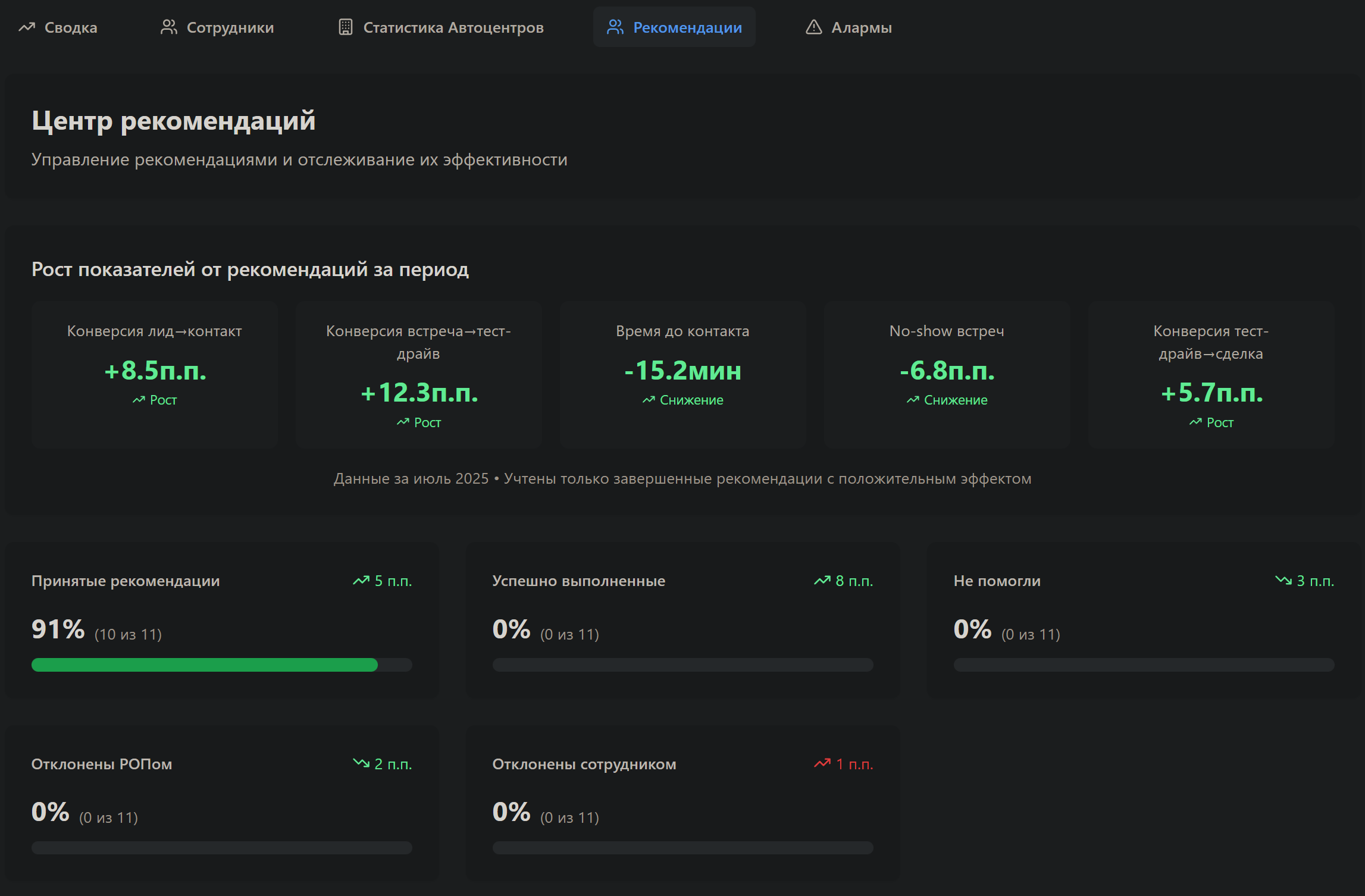This screenshot has height=896, width=1365.
Task: Click the people icon beside Сотрудники
Action: (x=169, y=27)
